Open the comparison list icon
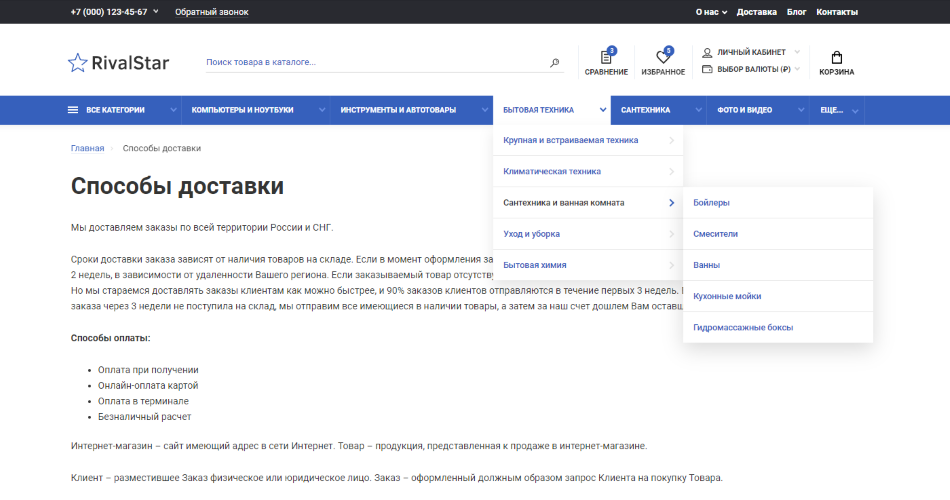Image resolution: width=950 pixels, height=500 pixels. [606, 57]
